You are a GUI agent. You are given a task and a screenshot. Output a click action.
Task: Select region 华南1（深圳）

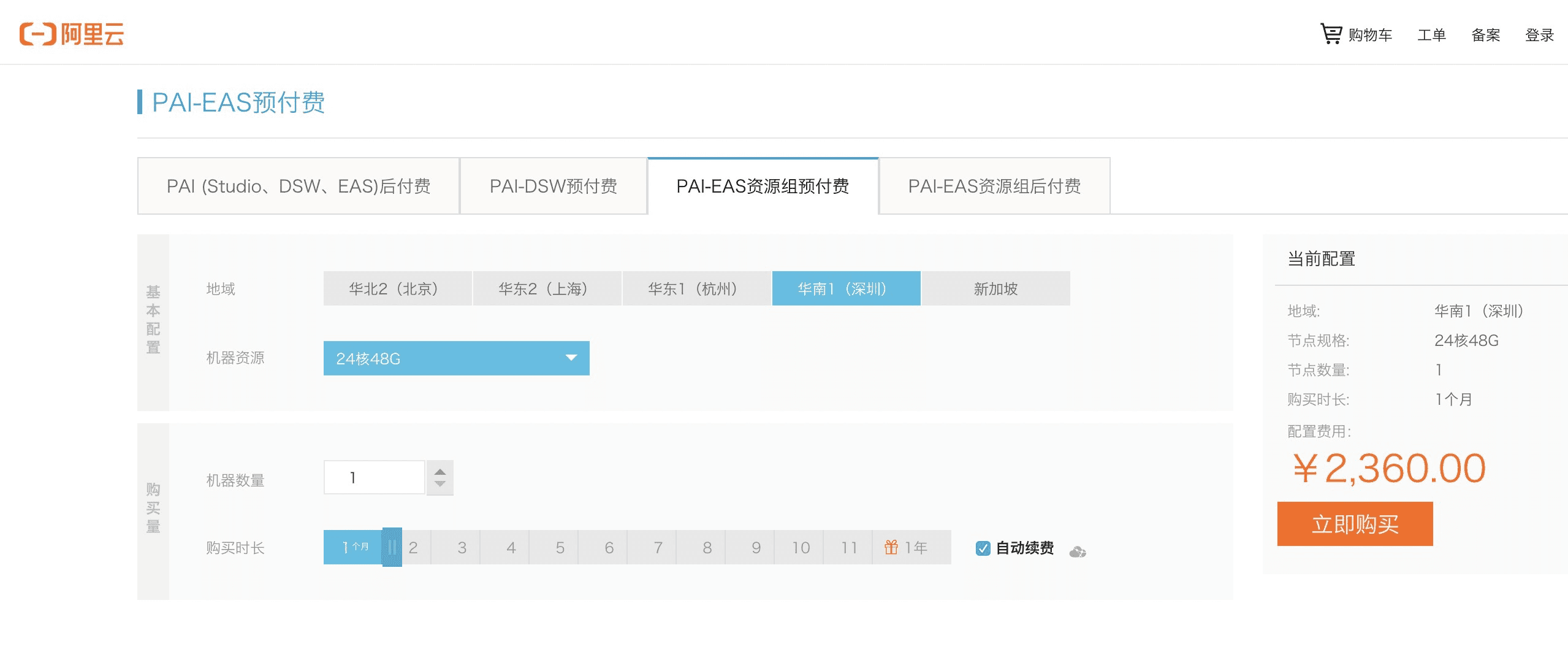point(846,288)
